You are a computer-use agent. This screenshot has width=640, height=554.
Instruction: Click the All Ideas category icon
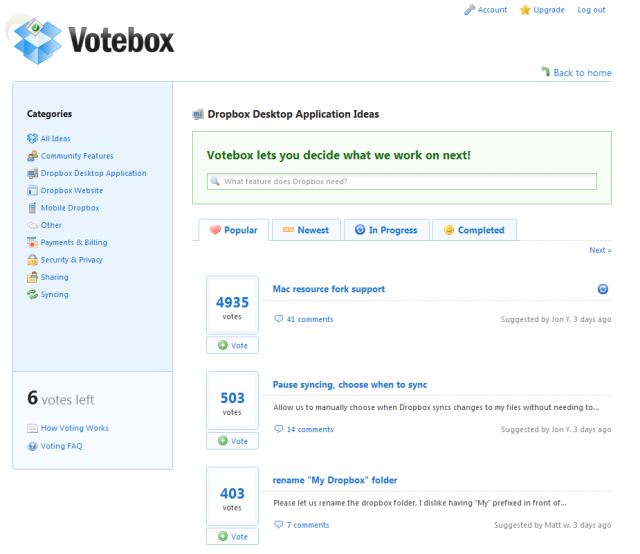point(32,139)
